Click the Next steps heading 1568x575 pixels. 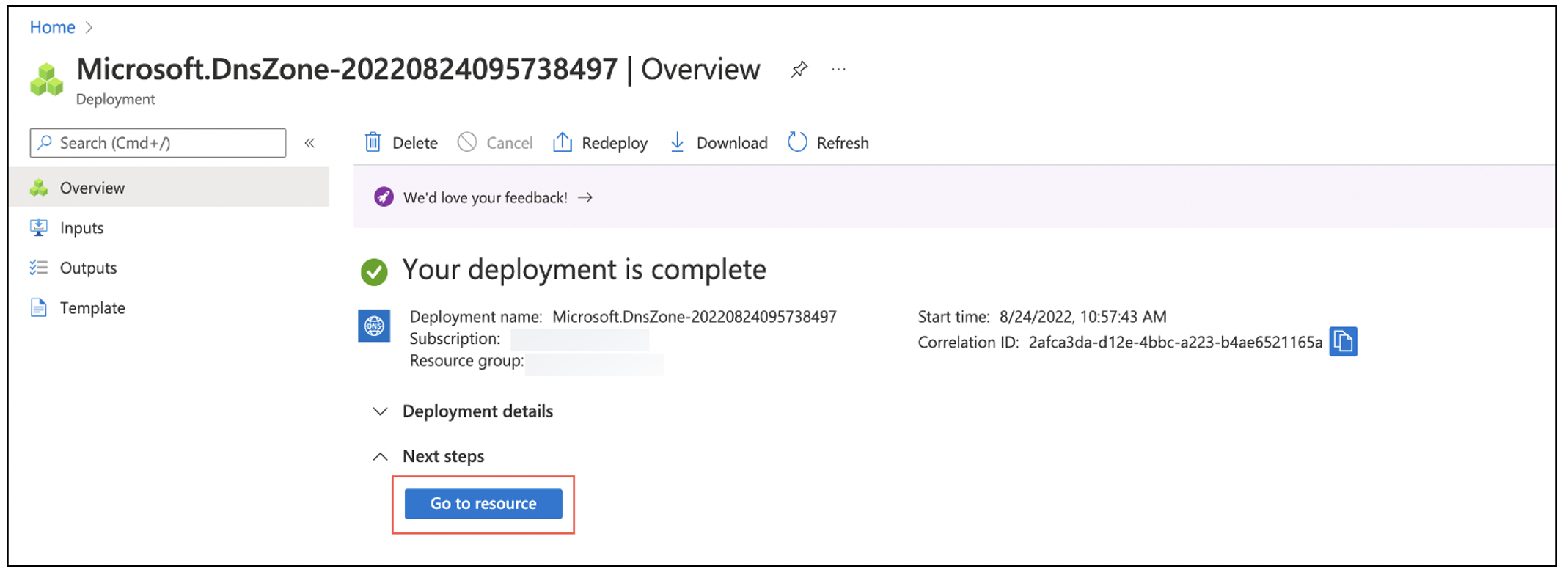(443, 456)
